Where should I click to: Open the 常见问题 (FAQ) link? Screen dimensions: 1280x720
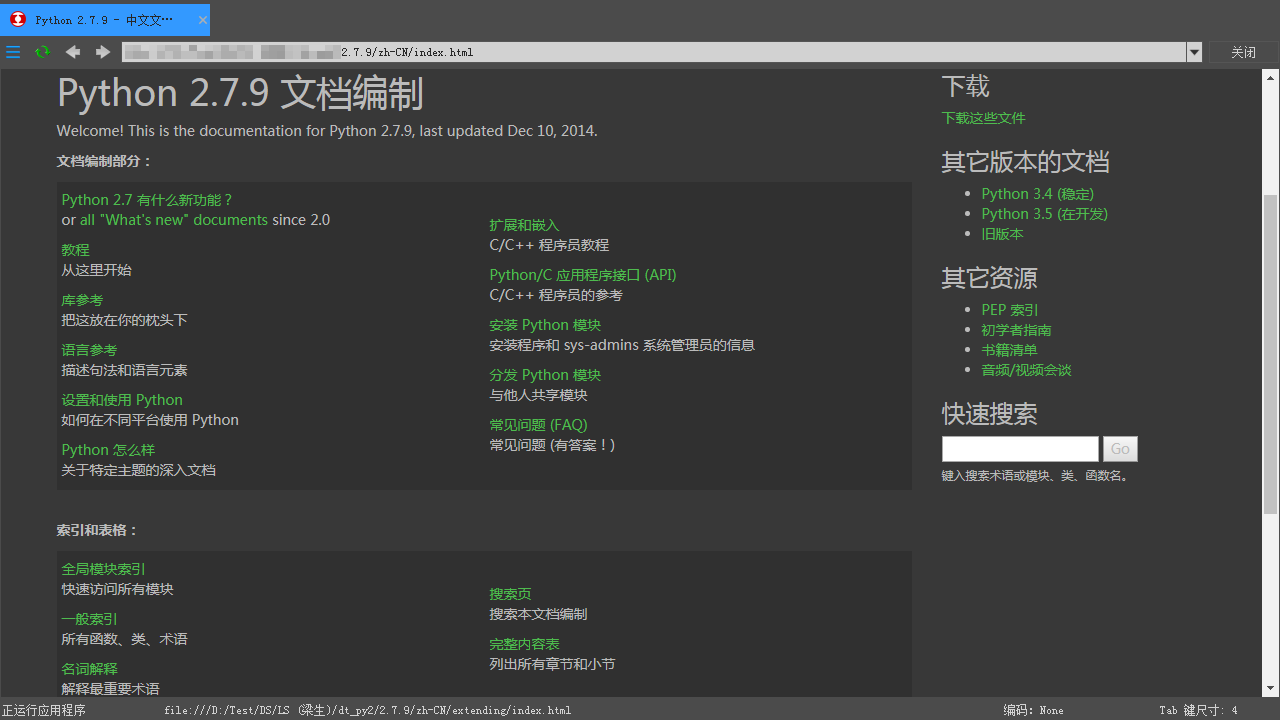pyautogui.click(x=538, y=424)
